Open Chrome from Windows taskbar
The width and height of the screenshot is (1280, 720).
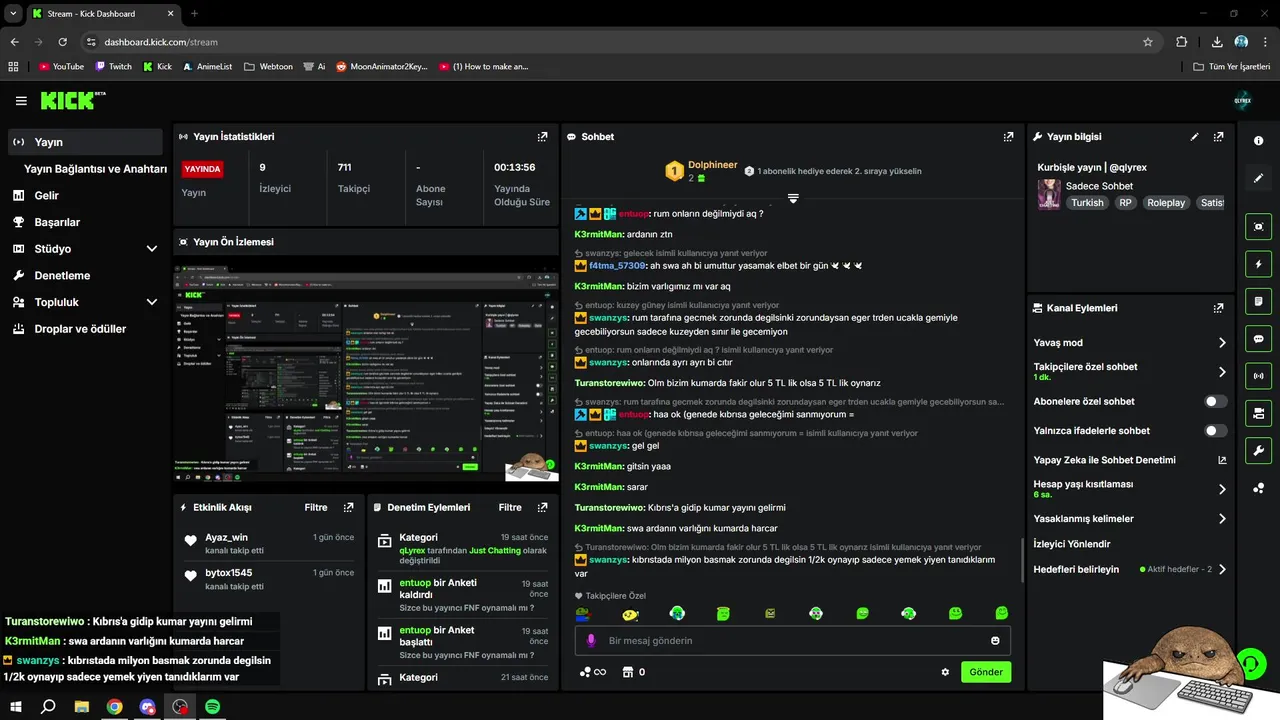(114, 706)
